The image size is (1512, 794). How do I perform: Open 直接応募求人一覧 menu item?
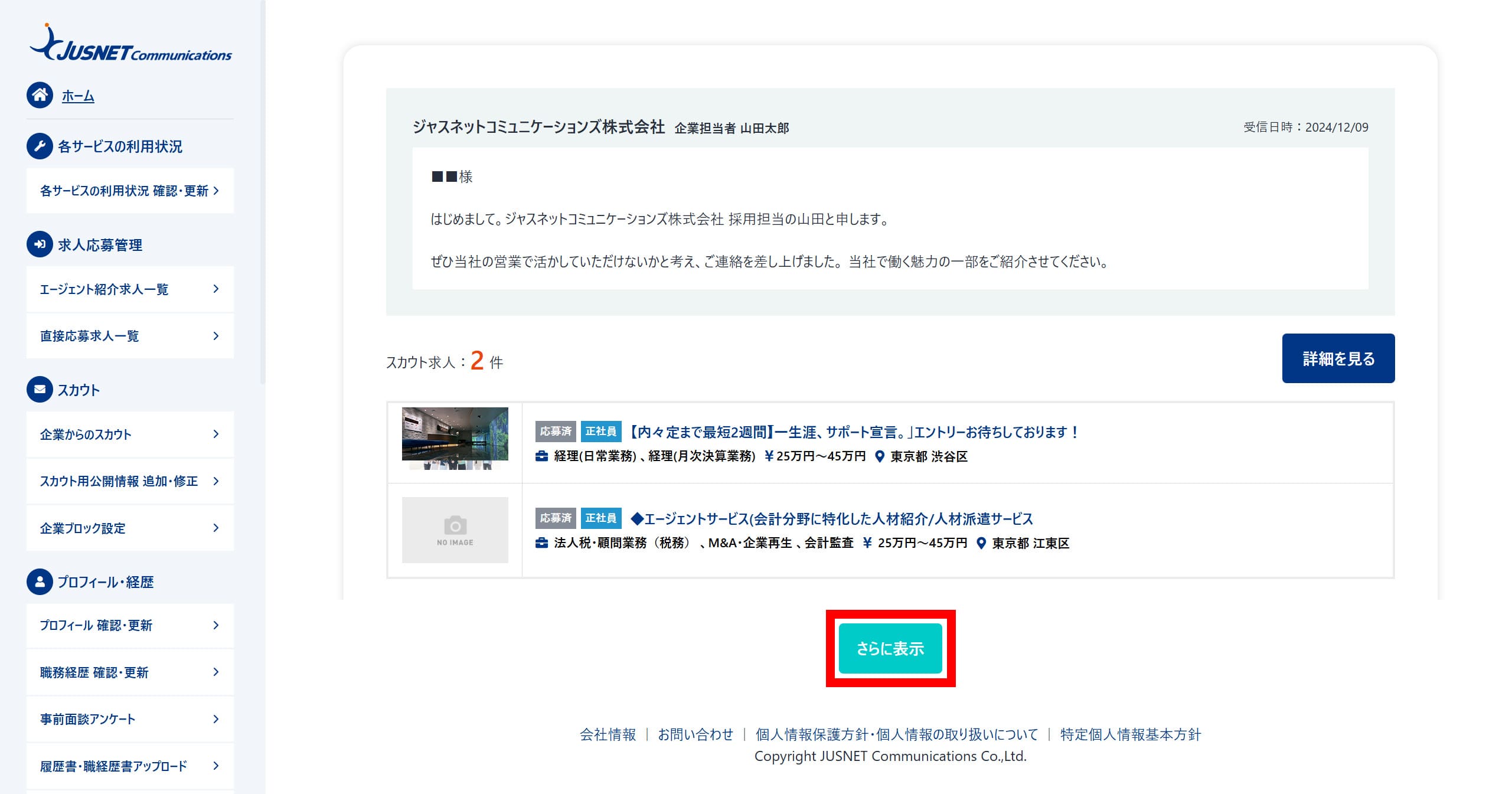tap(130, 336)
